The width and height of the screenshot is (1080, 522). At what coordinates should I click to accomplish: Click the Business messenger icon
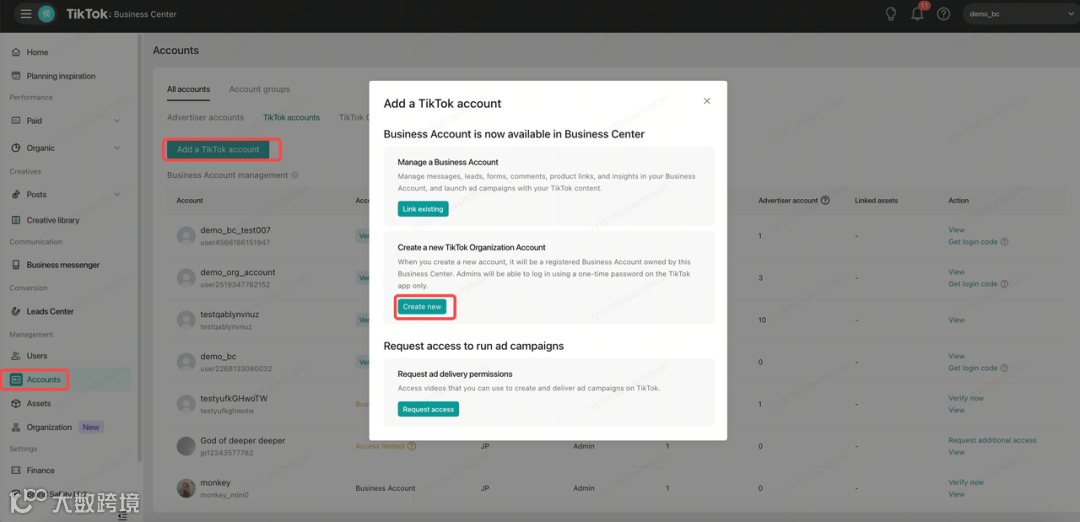(x=16, y=265)
